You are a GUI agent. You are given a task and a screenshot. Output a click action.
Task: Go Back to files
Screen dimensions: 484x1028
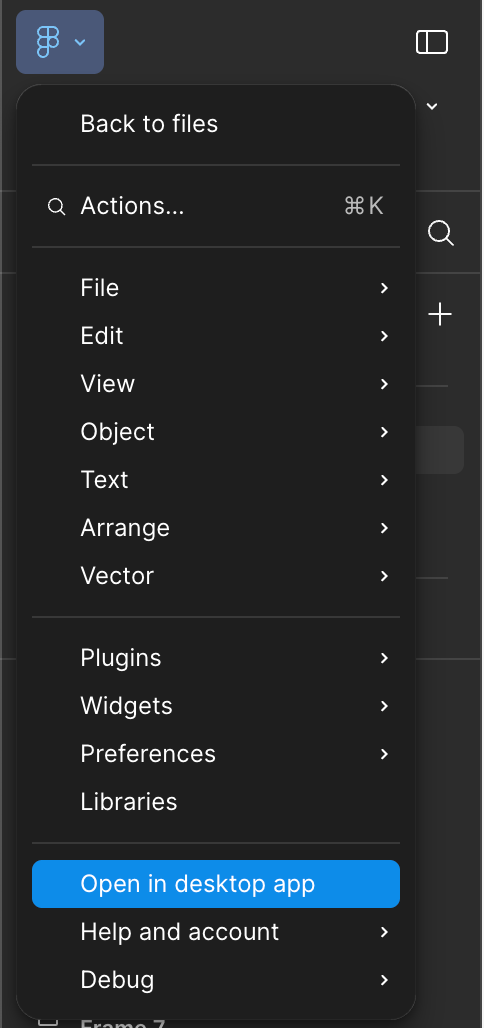click(216, 123)
